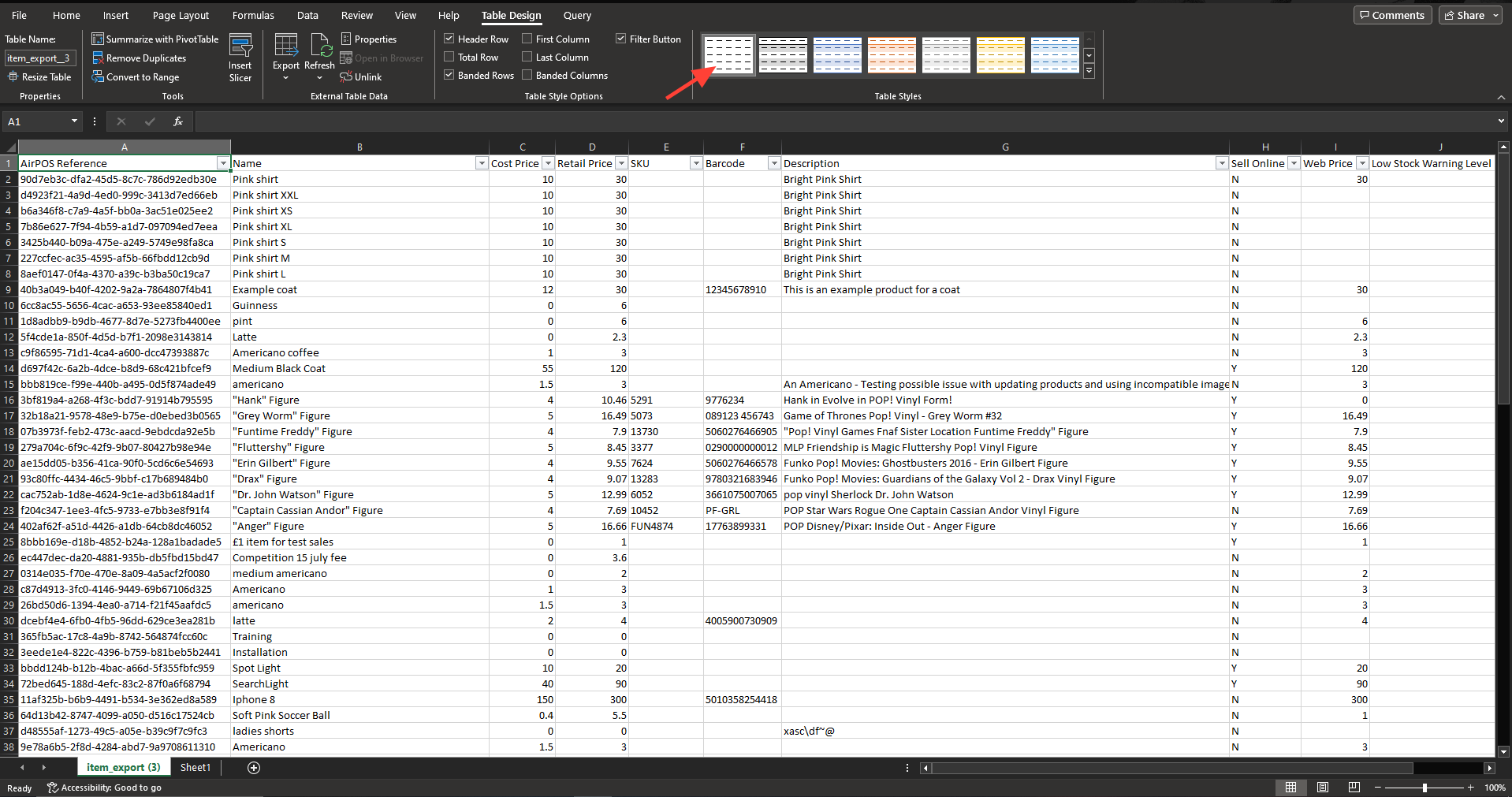Zoom out with minus button

[1378, 788]
